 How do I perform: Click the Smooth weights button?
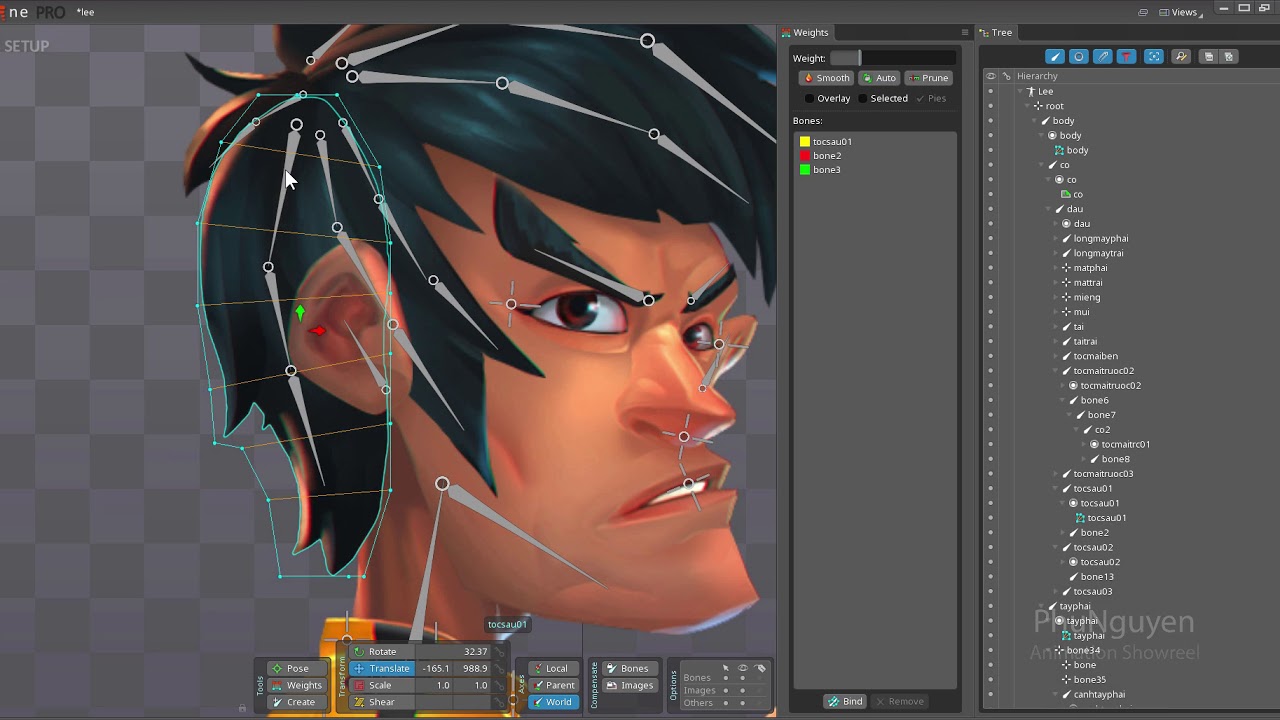(x=826, y=78)
